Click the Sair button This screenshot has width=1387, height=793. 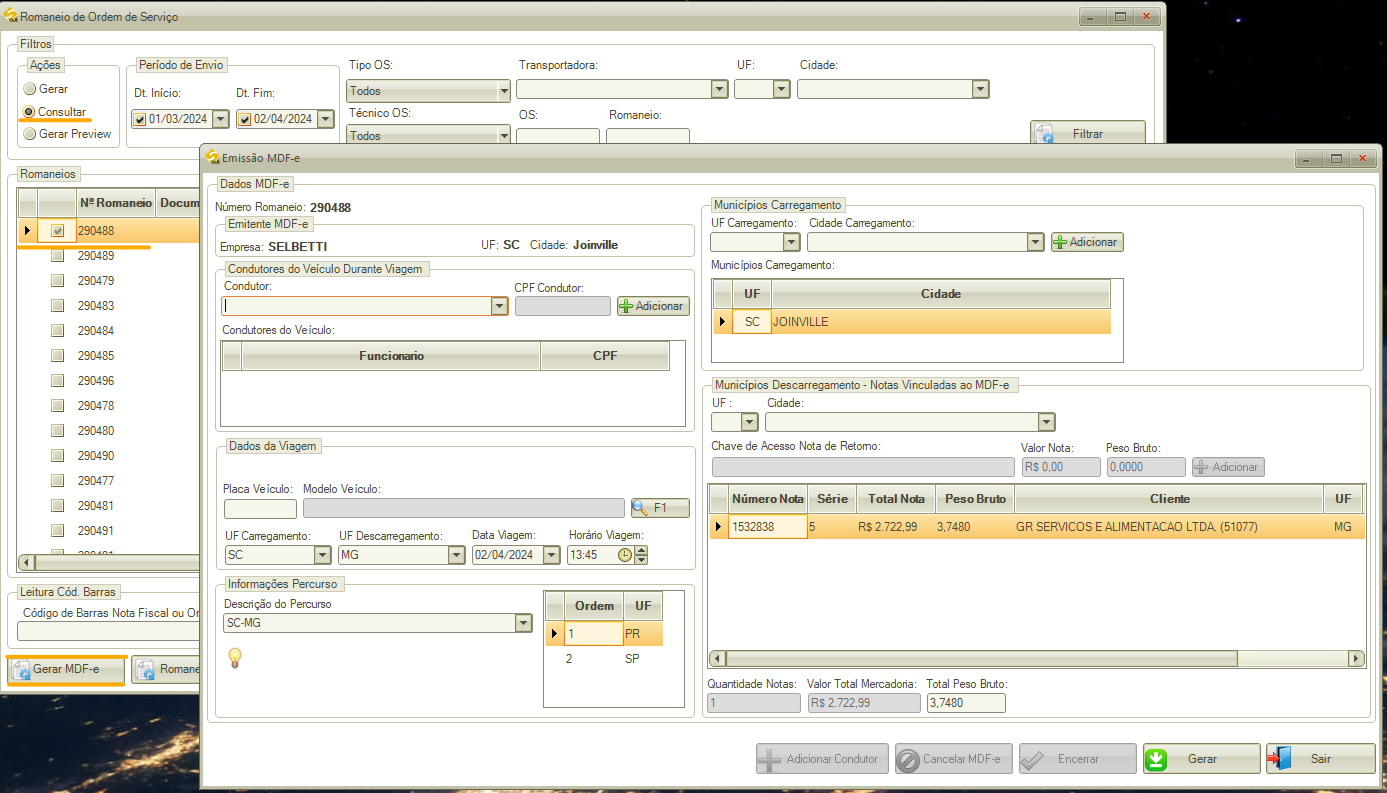(x=1320, y=759)
